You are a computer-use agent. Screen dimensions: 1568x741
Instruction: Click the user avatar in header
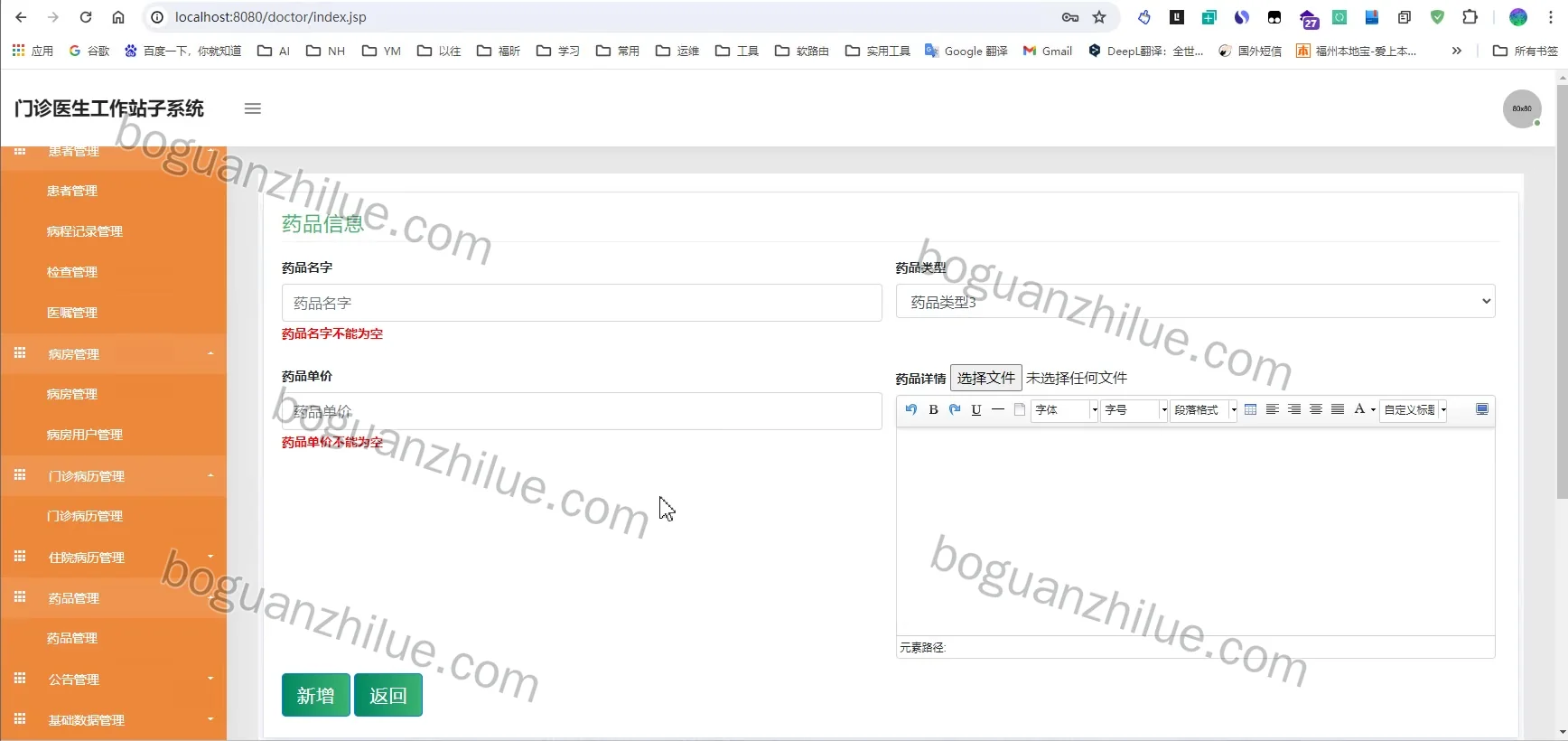point(1522,108)
